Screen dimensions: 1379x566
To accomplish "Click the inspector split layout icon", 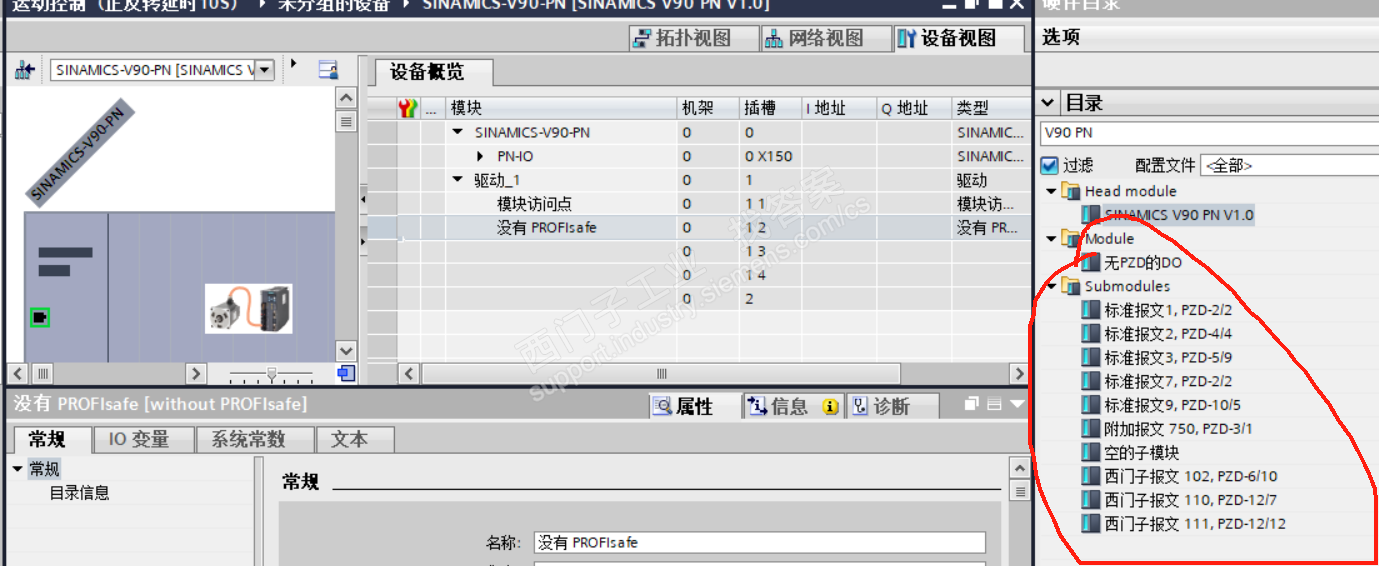I will coord(994,404).
